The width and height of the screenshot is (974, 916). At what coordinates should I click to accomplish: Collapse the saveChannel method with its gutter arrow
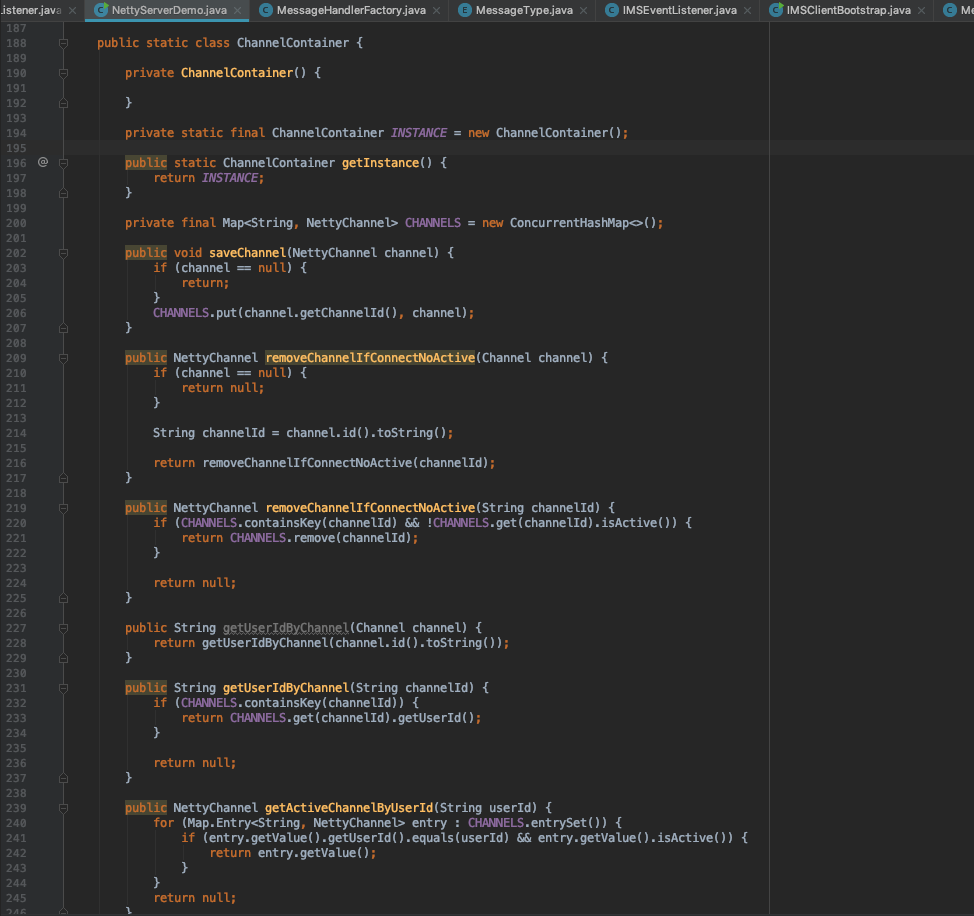(63, 253)
